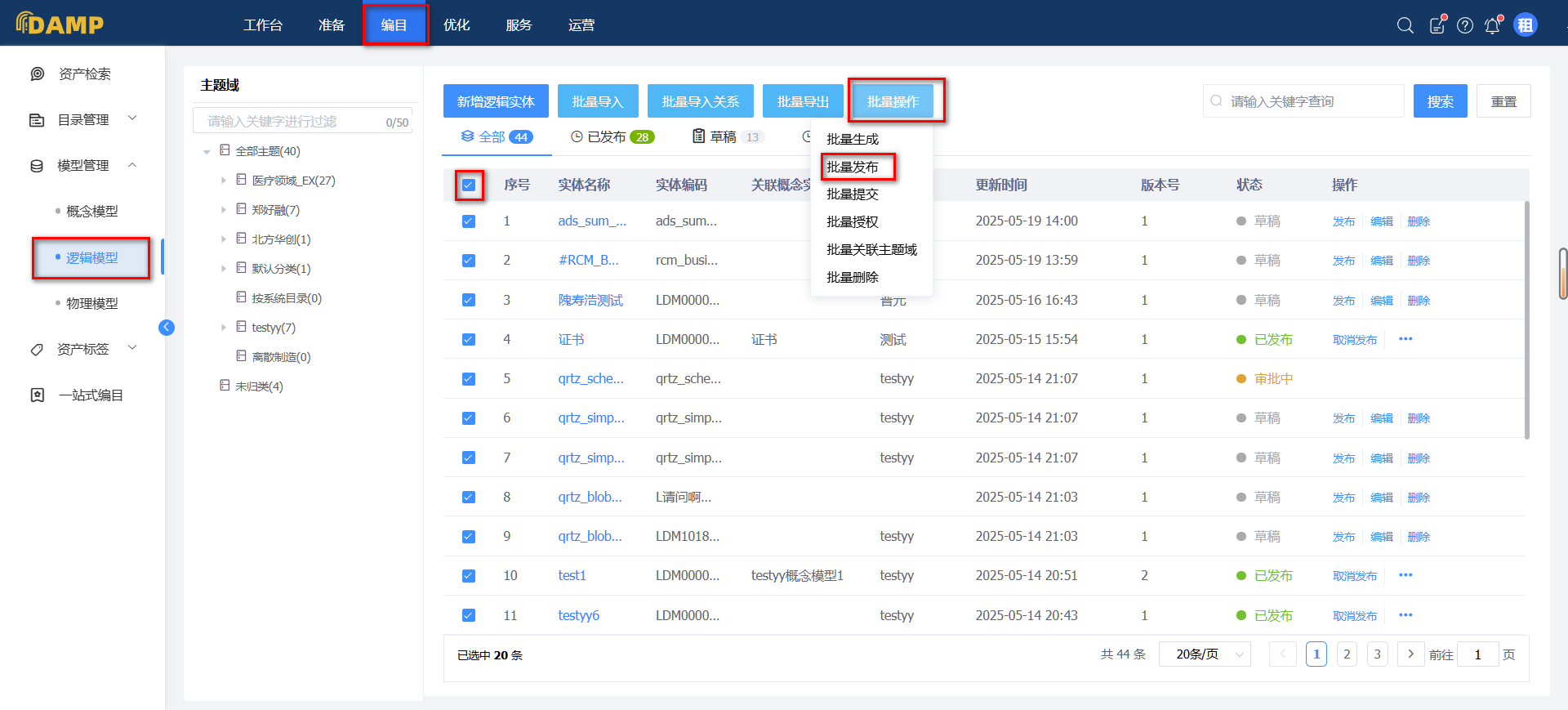The image size is (1568, 710).
Task: Click the search magnifier icon in header
Action: [1405, 25]
